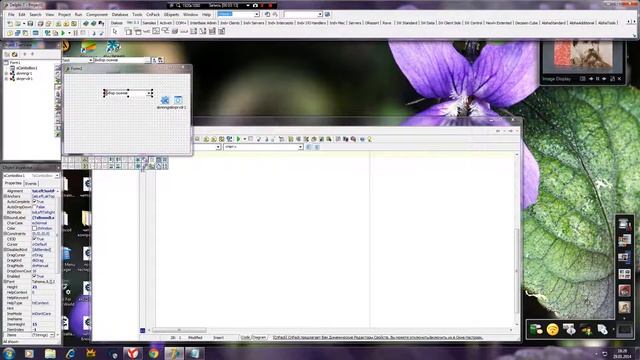This screenshot has width=640, height=360.
Task: Click the View Form toolbar icon
Action: (x=18, y=33)
